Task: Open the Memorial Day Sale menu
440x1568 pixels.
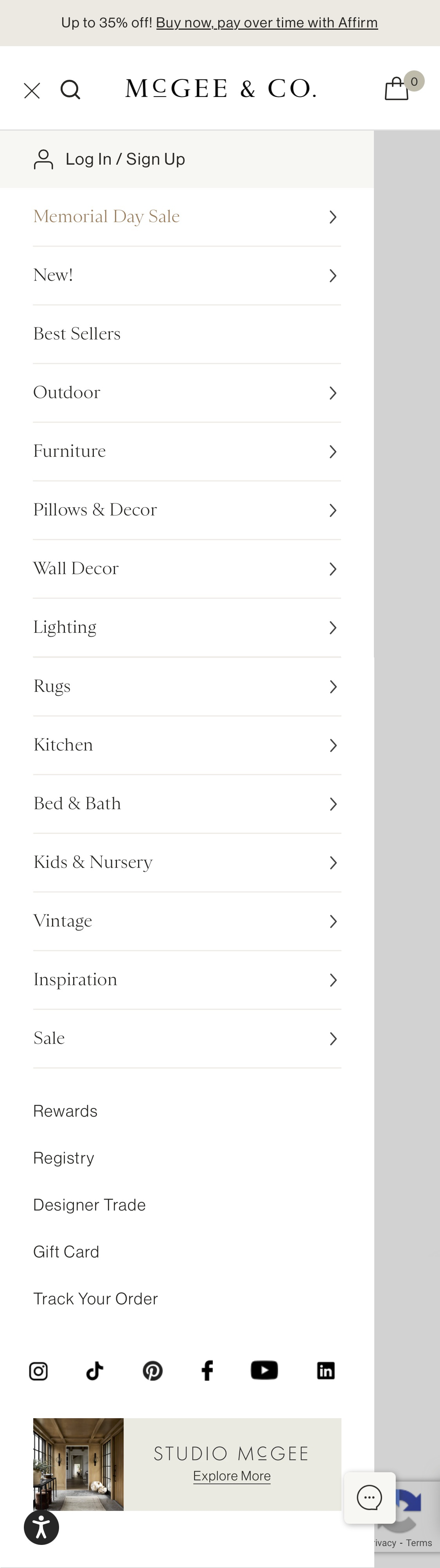Action: [x=106, y=216]
